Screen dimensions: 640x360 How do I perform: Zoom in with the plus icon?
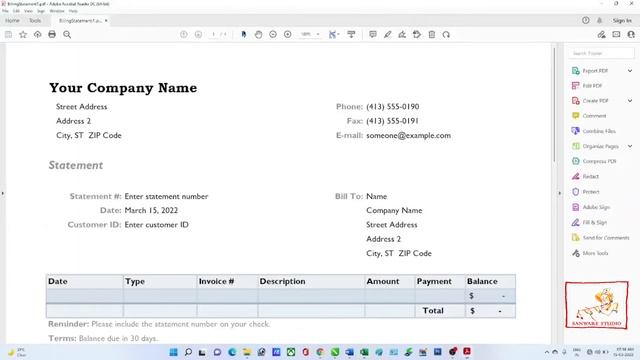[288, 35]
